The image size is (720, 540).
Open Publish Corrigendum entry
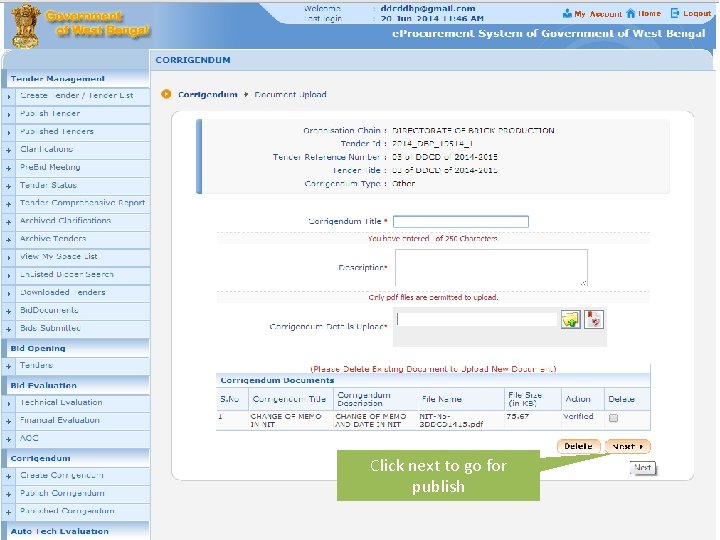pos(62,493)
